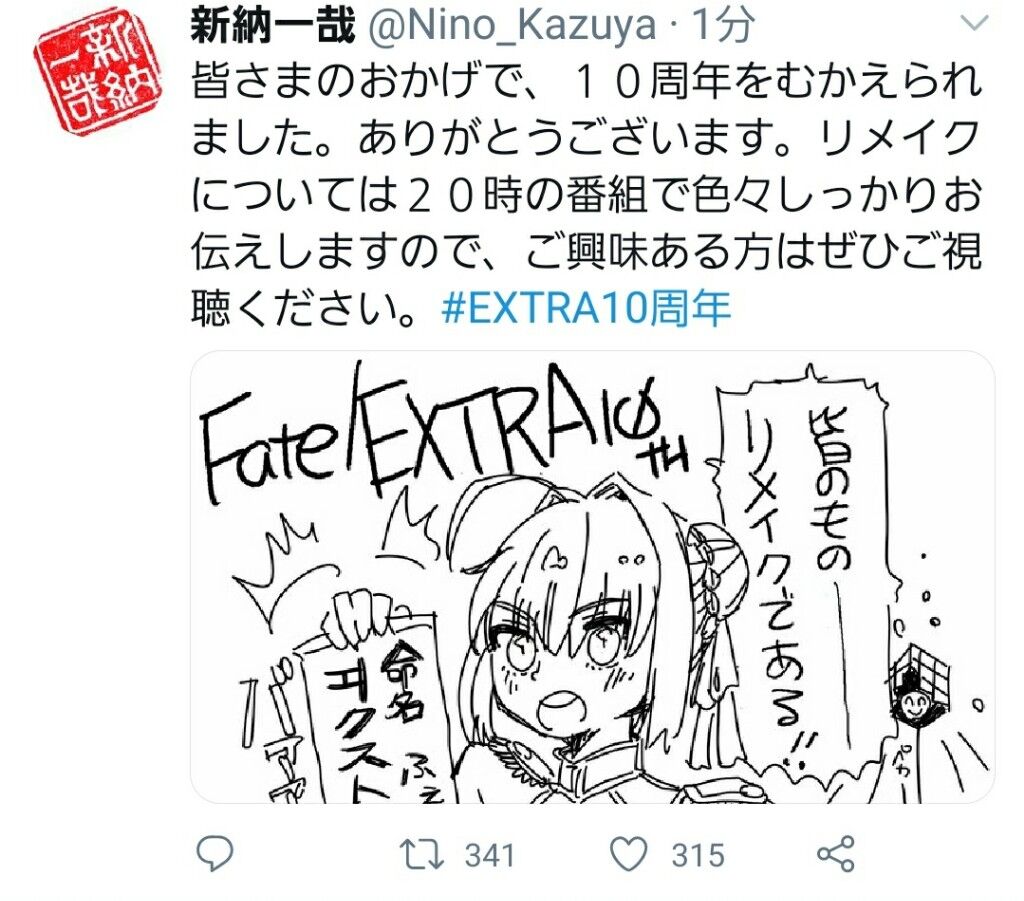Open the share icon options

point(836,854)
